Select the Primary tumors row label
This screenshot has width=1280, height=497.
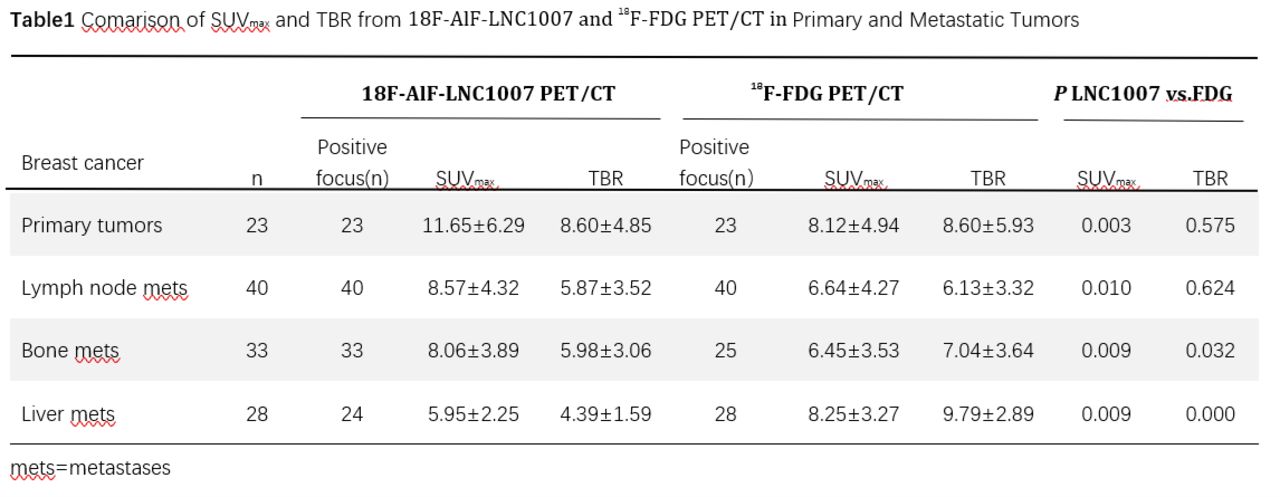[x=91, y=226]
